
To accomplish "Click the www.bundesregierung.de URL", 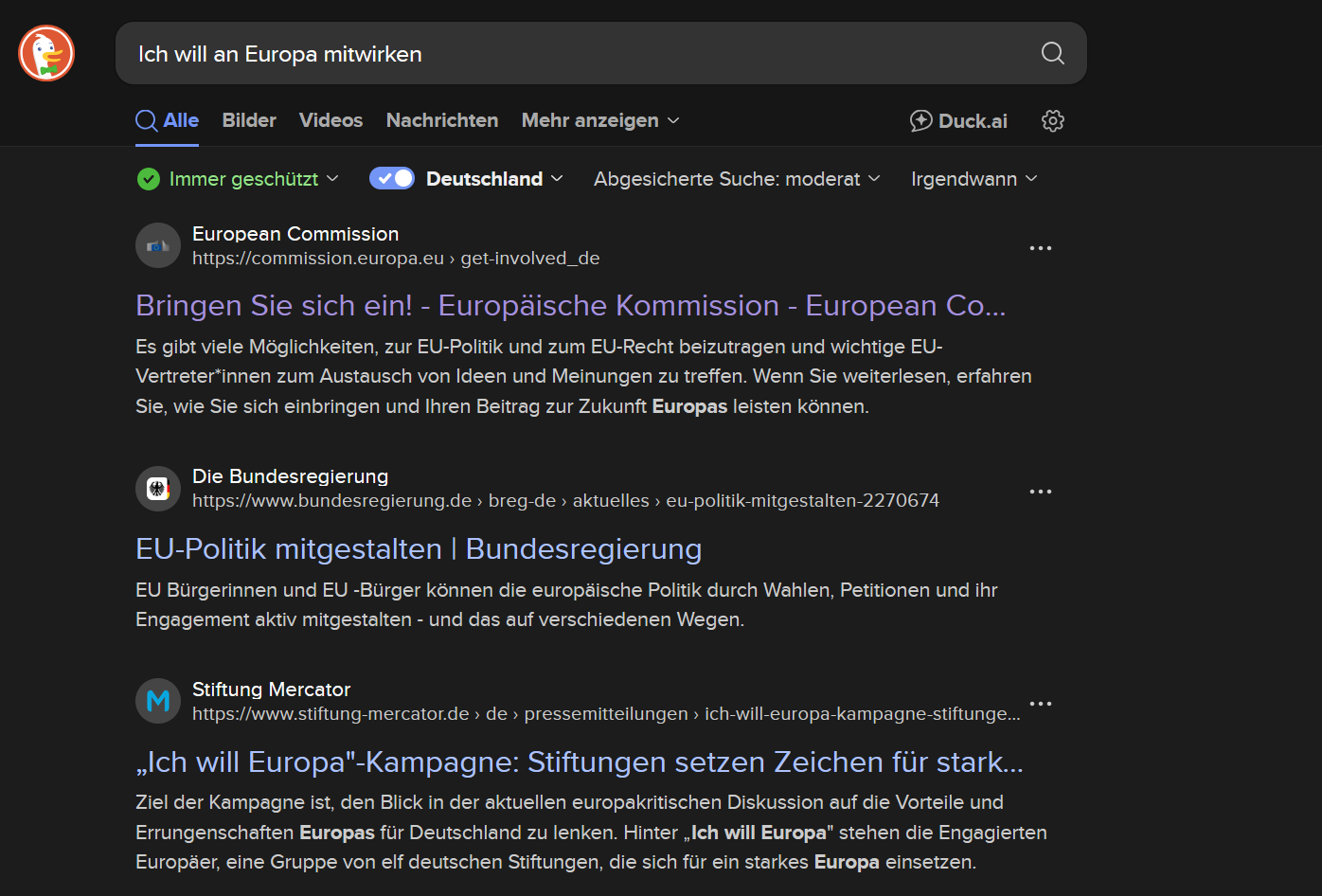I will tap(565, 501).
